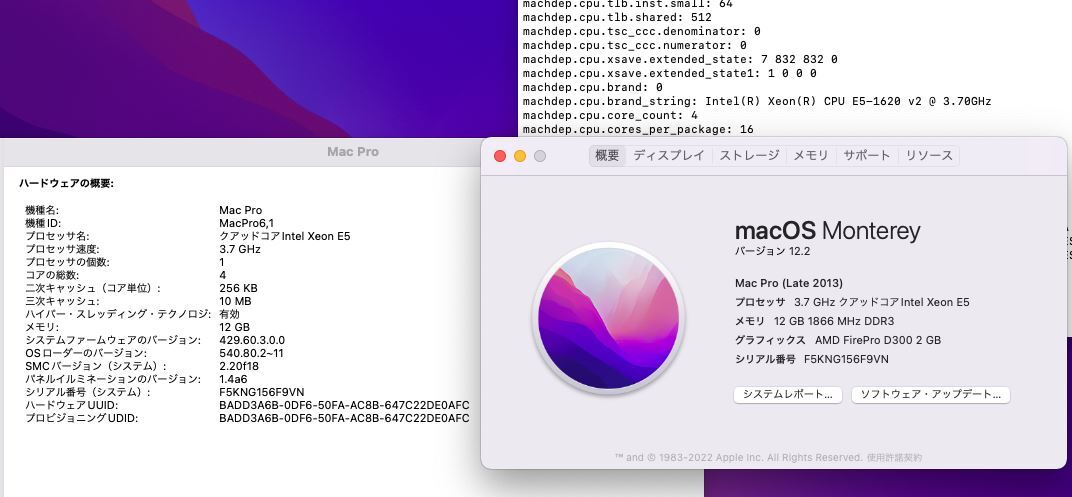The width and height of the screenshot is (1072, 497).
Task: Select the プロビジョニング UDID value
Action: tap(344, 418)
